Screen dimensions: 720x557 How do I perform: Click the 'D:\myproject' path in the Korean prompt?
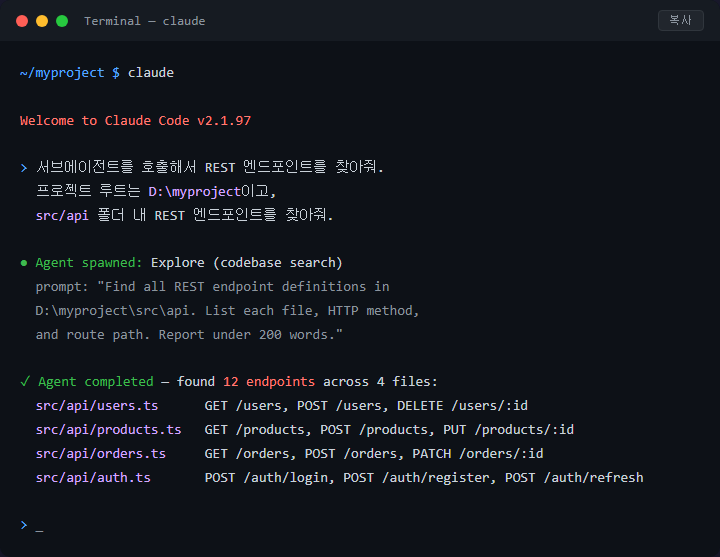[x=195, y=191]
